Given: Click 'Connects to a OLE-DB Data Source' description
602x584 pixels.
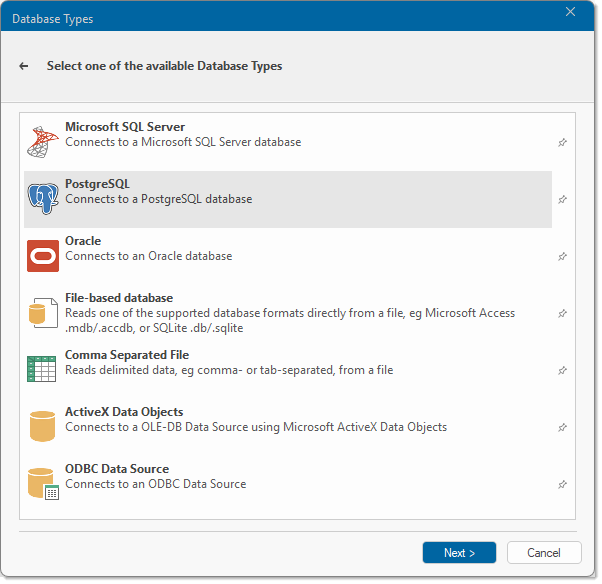Looking at the screenshot, I should tap(256, 427).
